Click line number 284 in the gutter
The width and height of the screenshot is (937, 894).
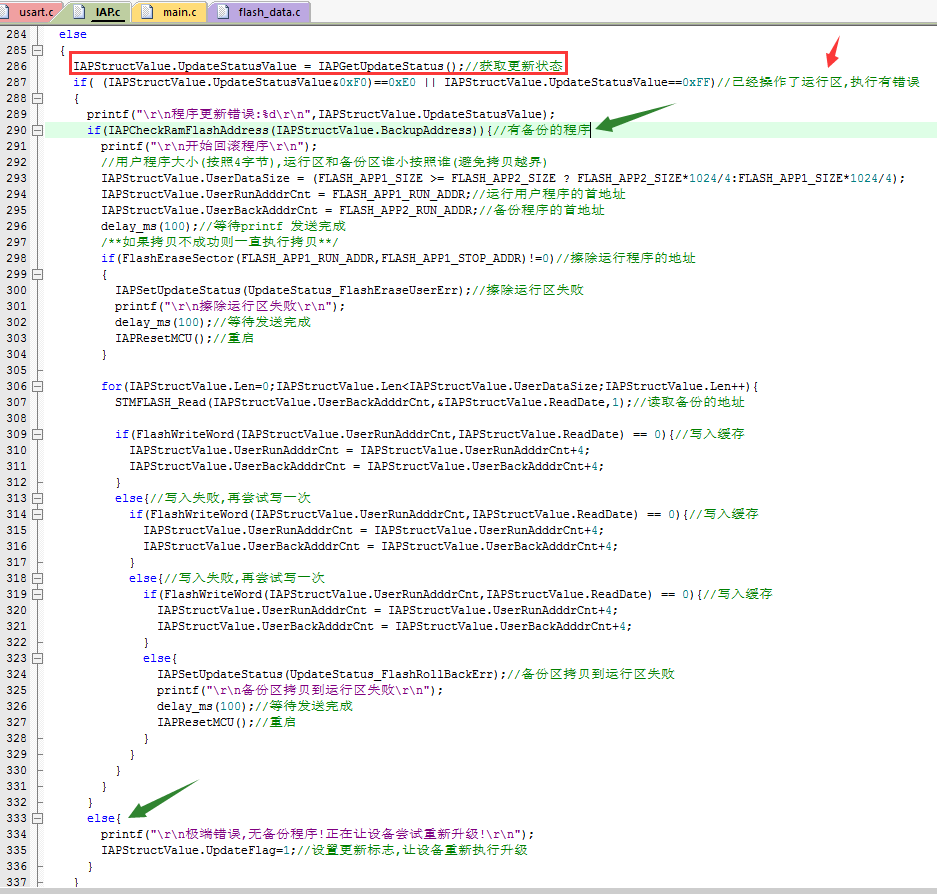point(16,34)
